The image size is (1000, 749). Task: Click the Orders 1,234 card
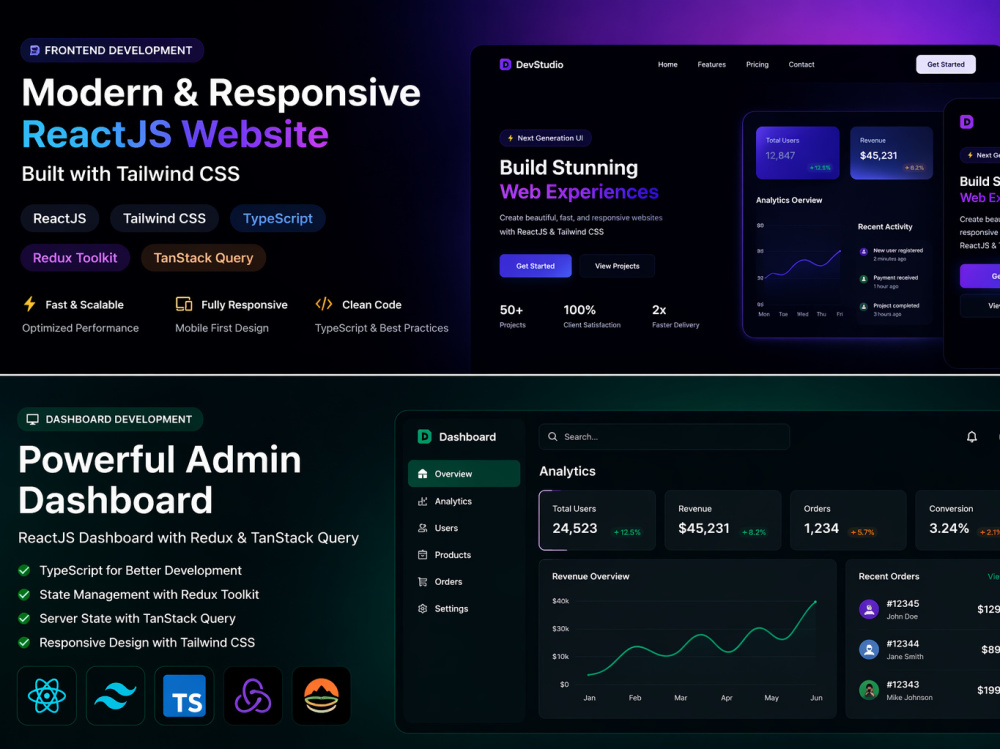coord(848,520)
